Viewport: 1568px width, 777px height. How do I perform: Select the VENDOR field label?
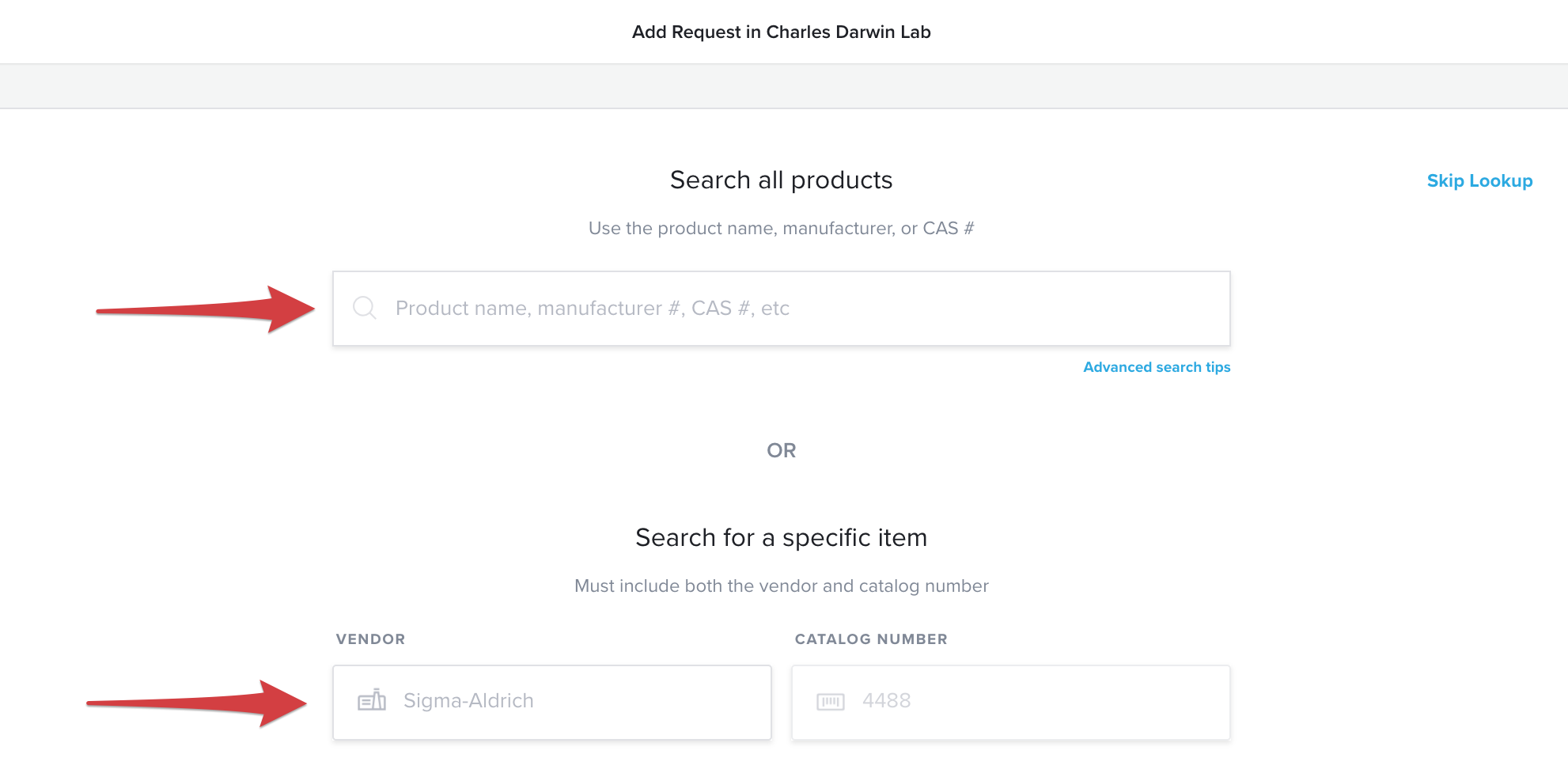pyautogui.click(x=370, y=639)
